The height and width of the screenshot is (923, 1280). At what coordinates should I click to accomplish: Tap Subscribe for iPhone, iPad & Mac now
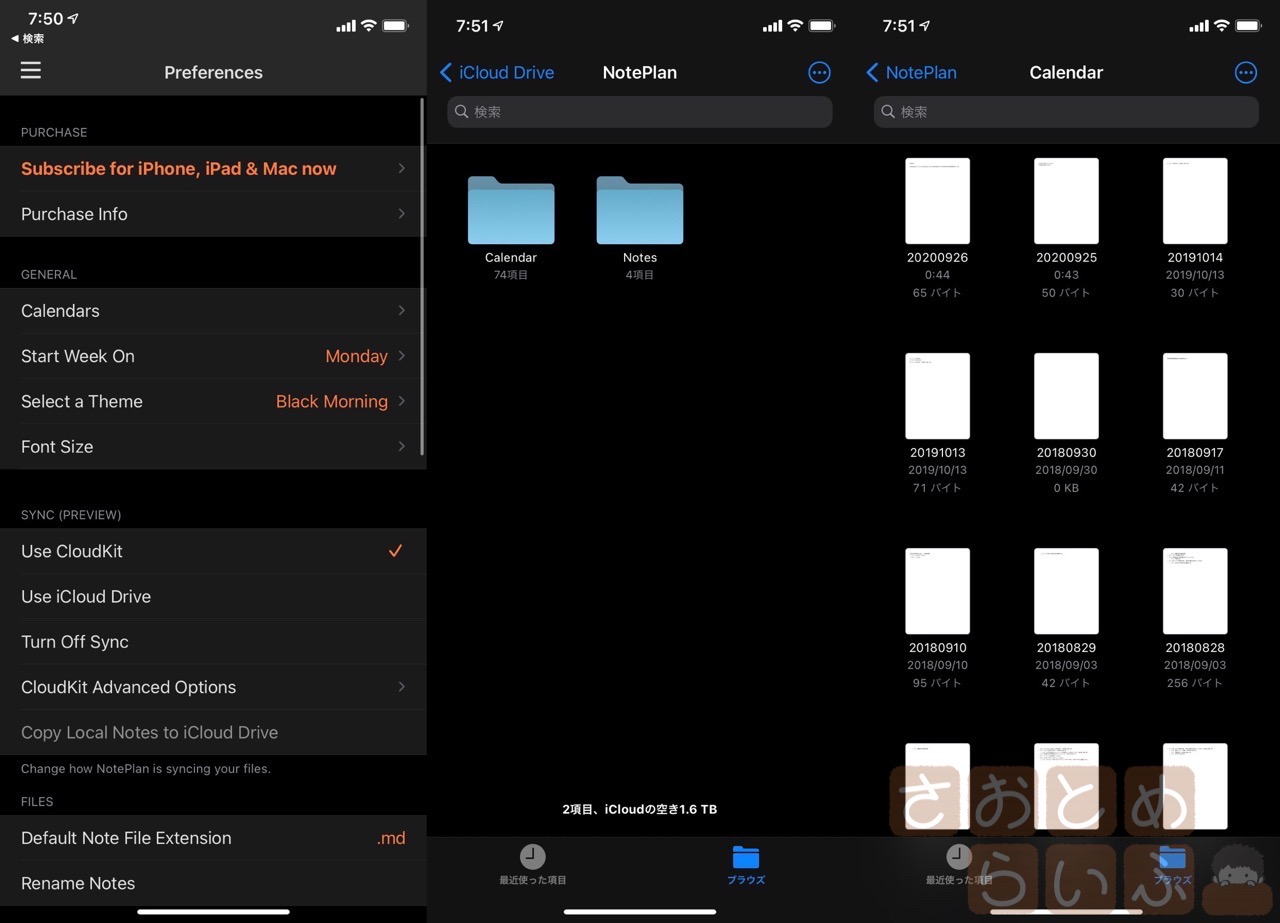coord(213,169)
